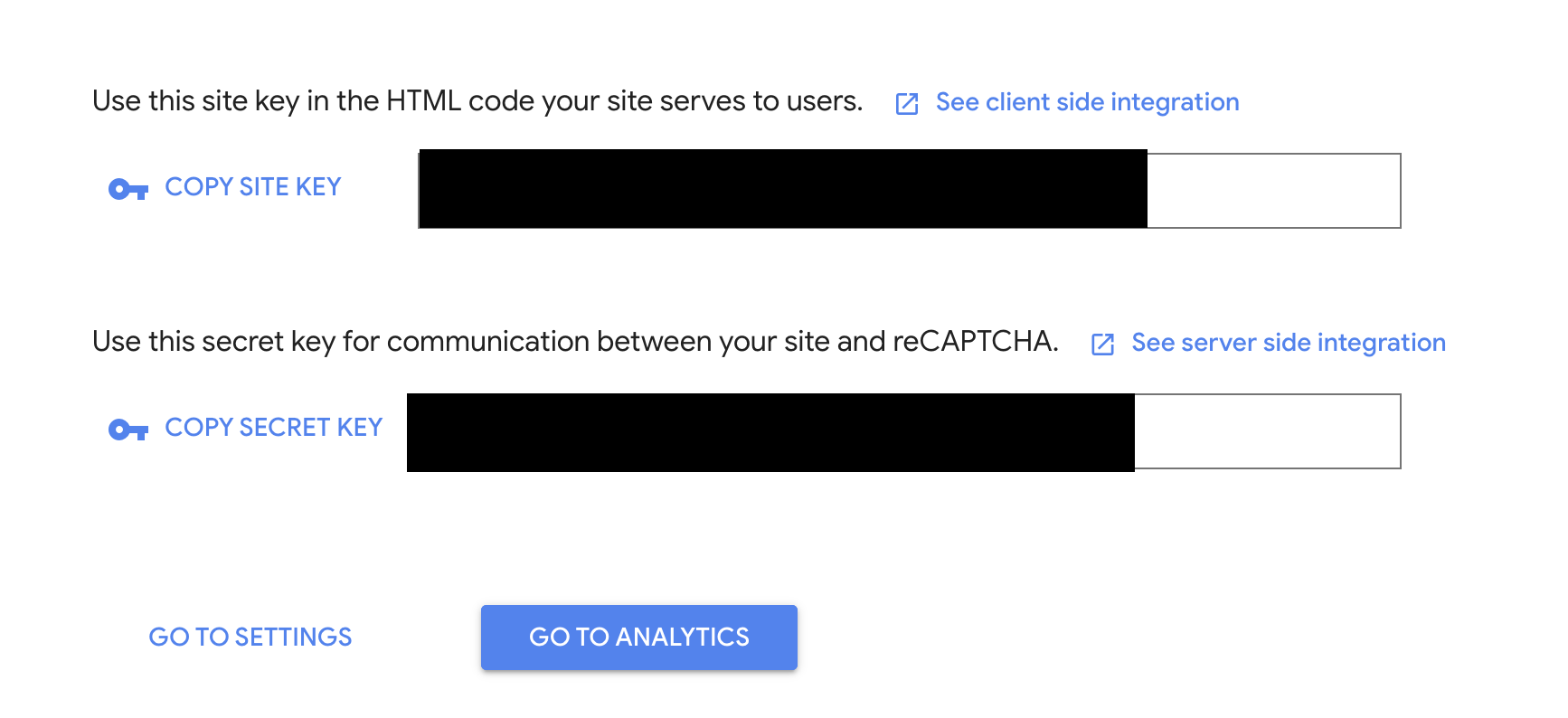Click the word reCAPTCHA in the description
Viewport: 1568px width, 718px height.
975,342
